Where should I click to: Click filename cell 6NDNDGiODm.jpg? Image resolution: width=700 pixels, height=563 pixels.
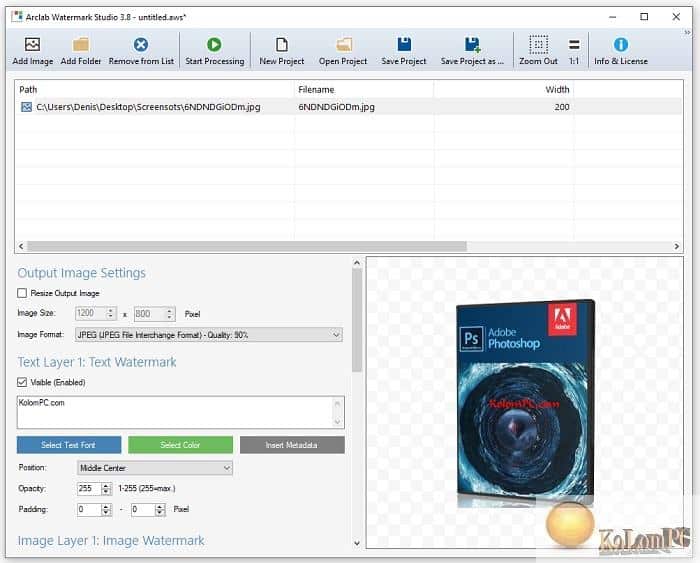tap(337, 107)
